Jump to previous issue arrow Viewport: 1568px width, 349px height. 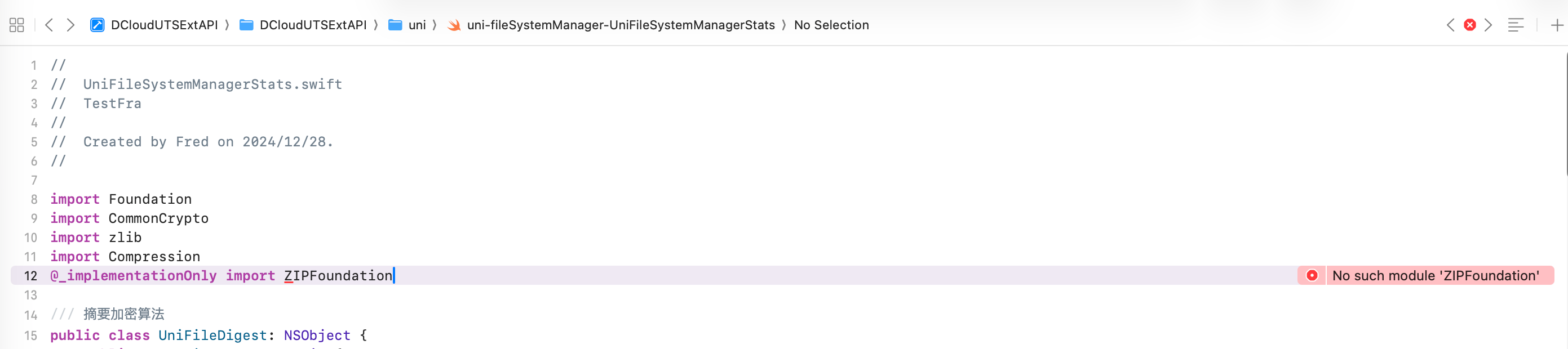tap(1451, 25)
